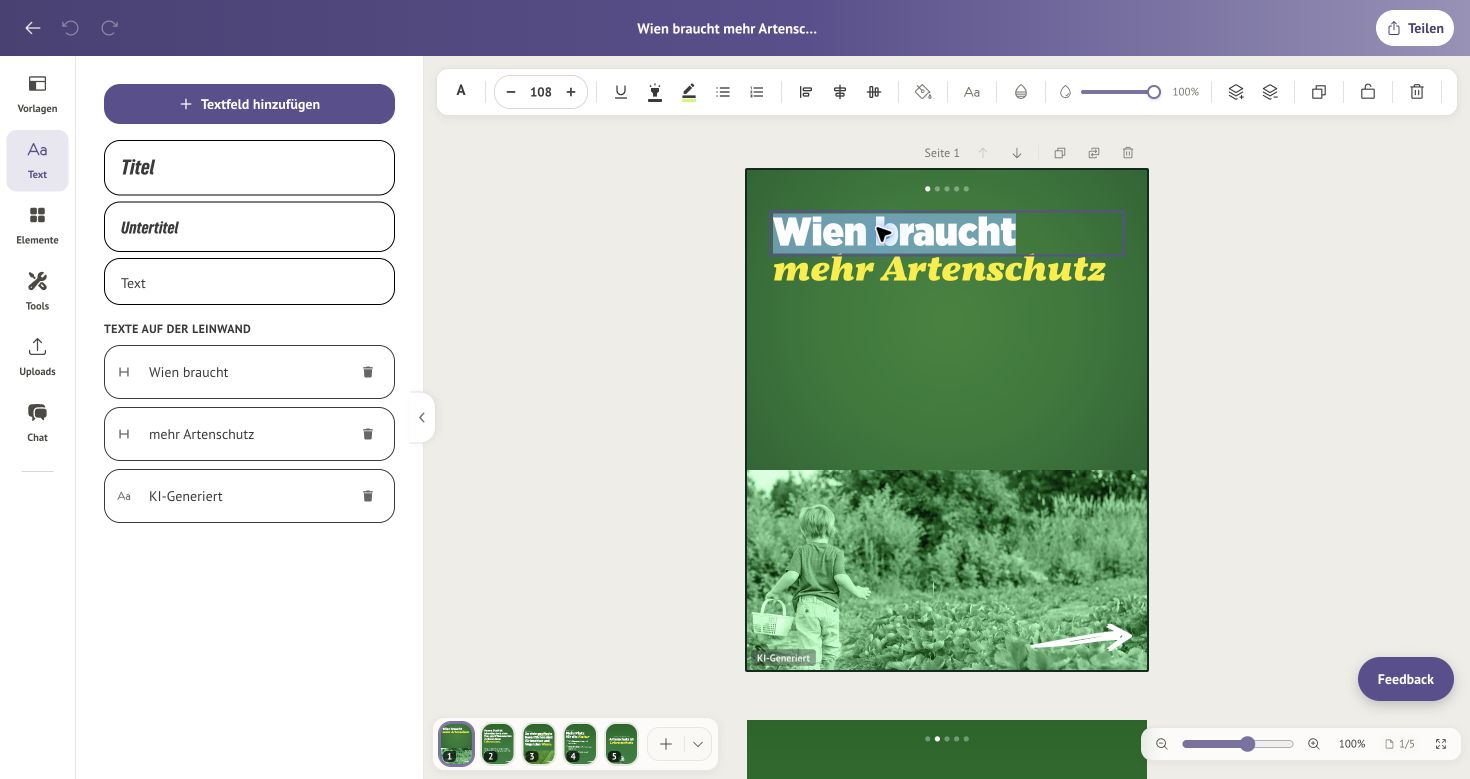
Task: Toggle fullscreen view
Action: click(x=1441, y=744)
